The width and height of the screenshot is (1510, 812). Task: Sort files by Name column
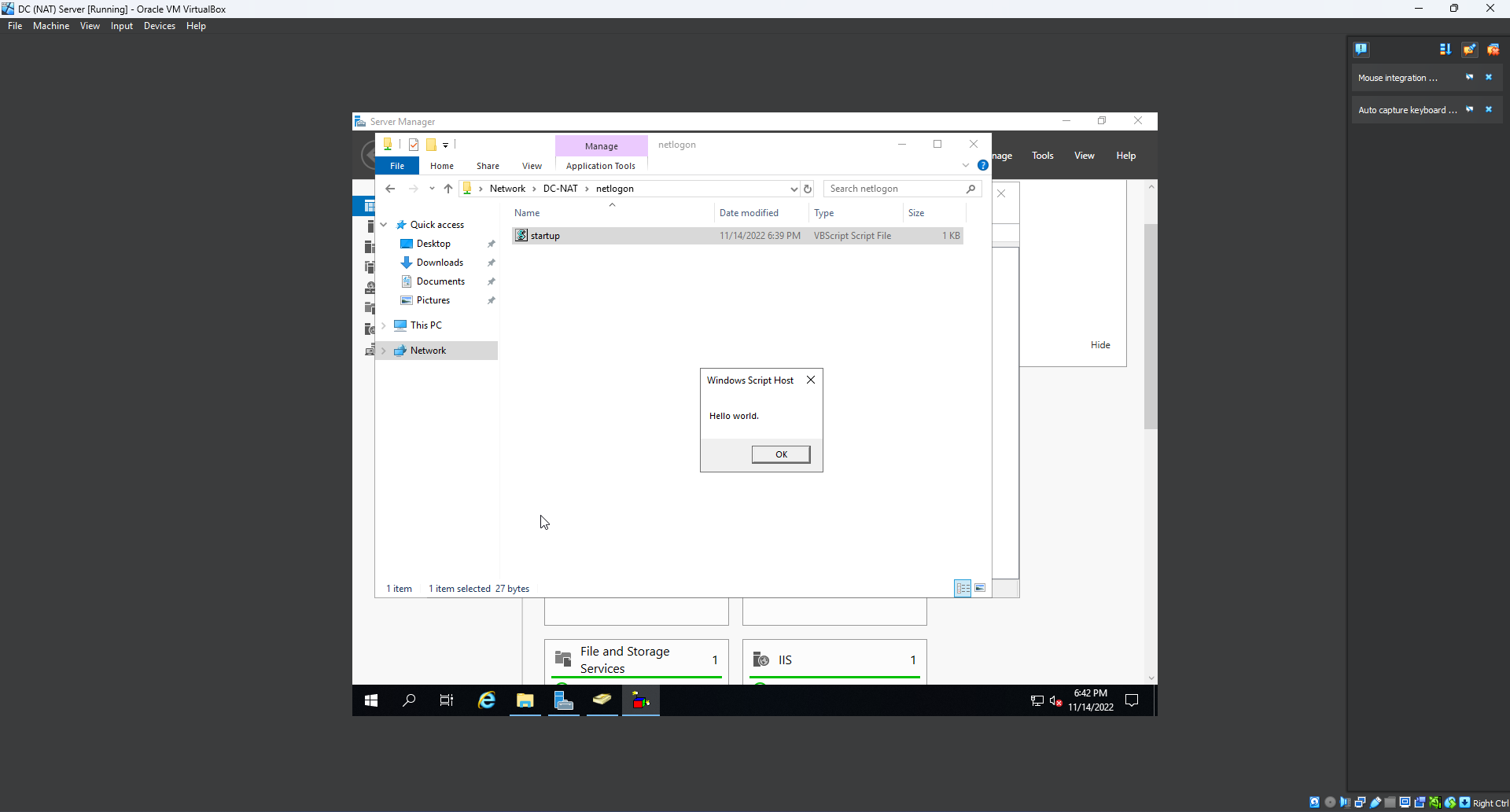coord(612,213)
